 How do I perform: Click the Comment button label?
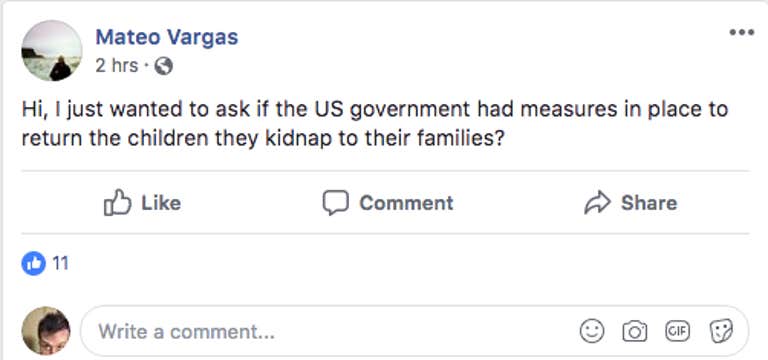click(x=406, y=203)
